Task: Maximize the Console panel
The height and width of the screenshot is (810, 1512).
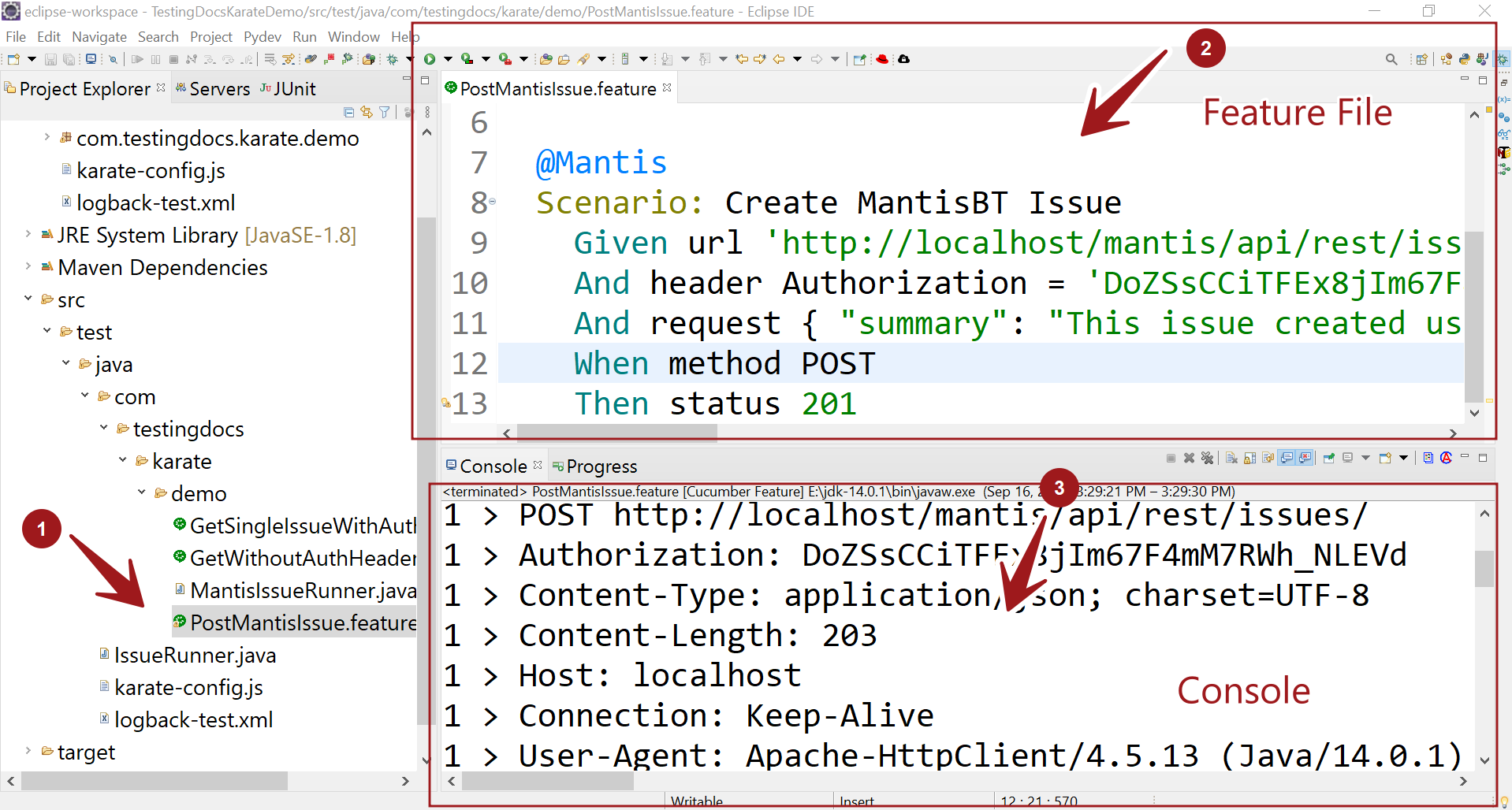Action: tap(1483, 457)
